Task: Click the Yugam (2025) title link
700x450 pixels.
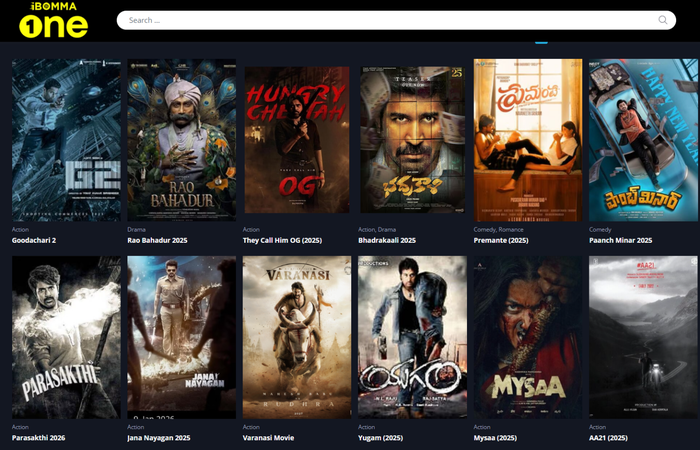Action: click(x=380, y=438)
